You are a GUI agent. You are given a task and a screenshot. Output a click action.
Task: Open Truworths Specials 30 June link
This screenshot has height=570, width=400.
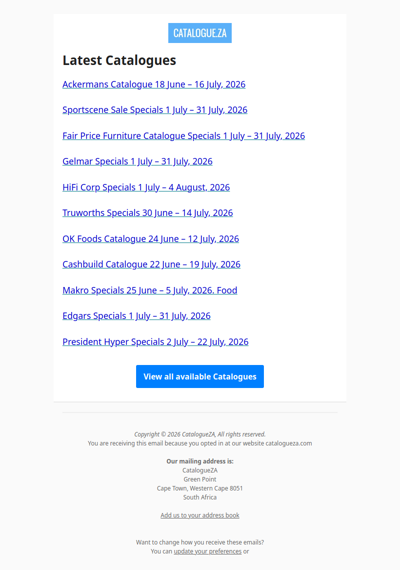pyautogui.click(x=148, y=213)
